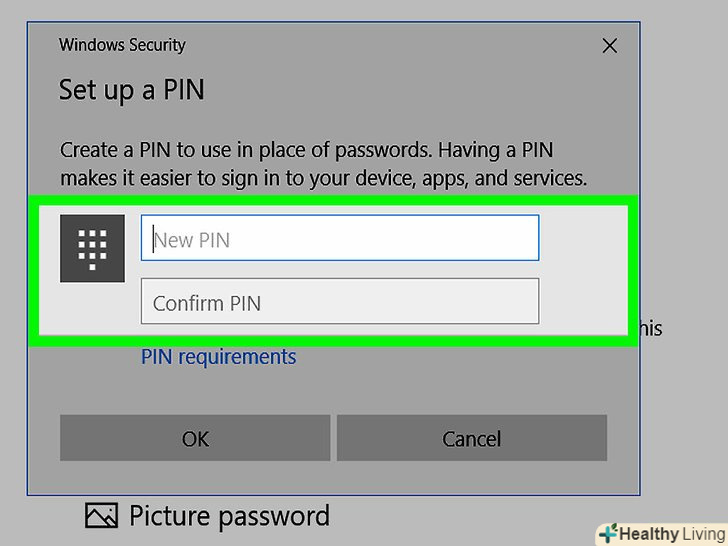Focus the New PIN input field
Screen dimensions: 728x546
coord(340,239)
